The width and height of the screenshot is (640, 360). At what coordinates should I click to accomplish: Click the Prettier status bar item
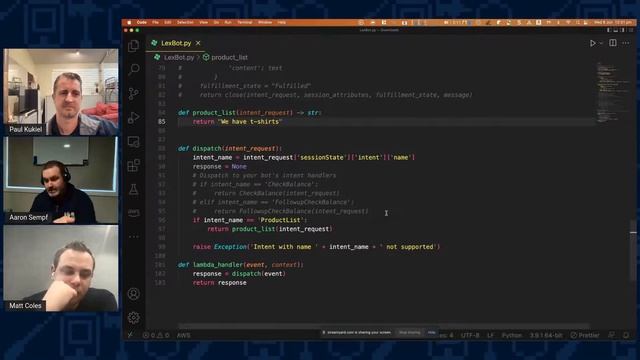[x=585, y=335]
